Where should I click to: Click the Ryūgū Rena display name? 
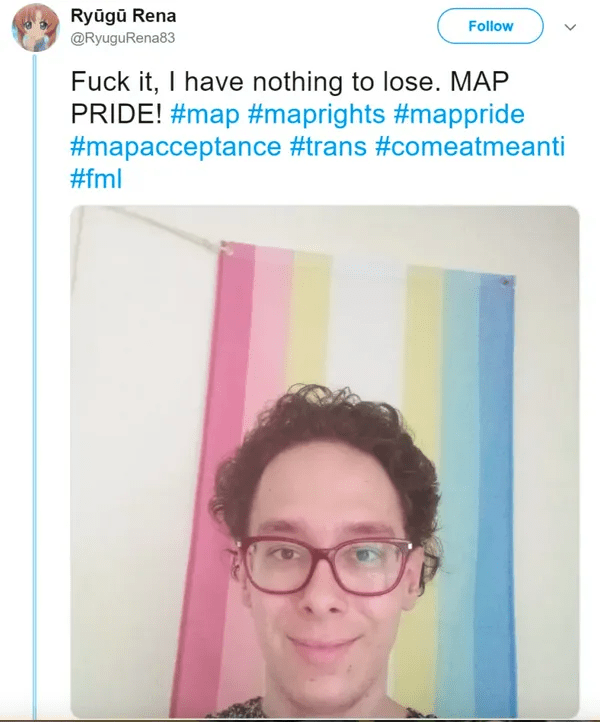coord(123,16)
